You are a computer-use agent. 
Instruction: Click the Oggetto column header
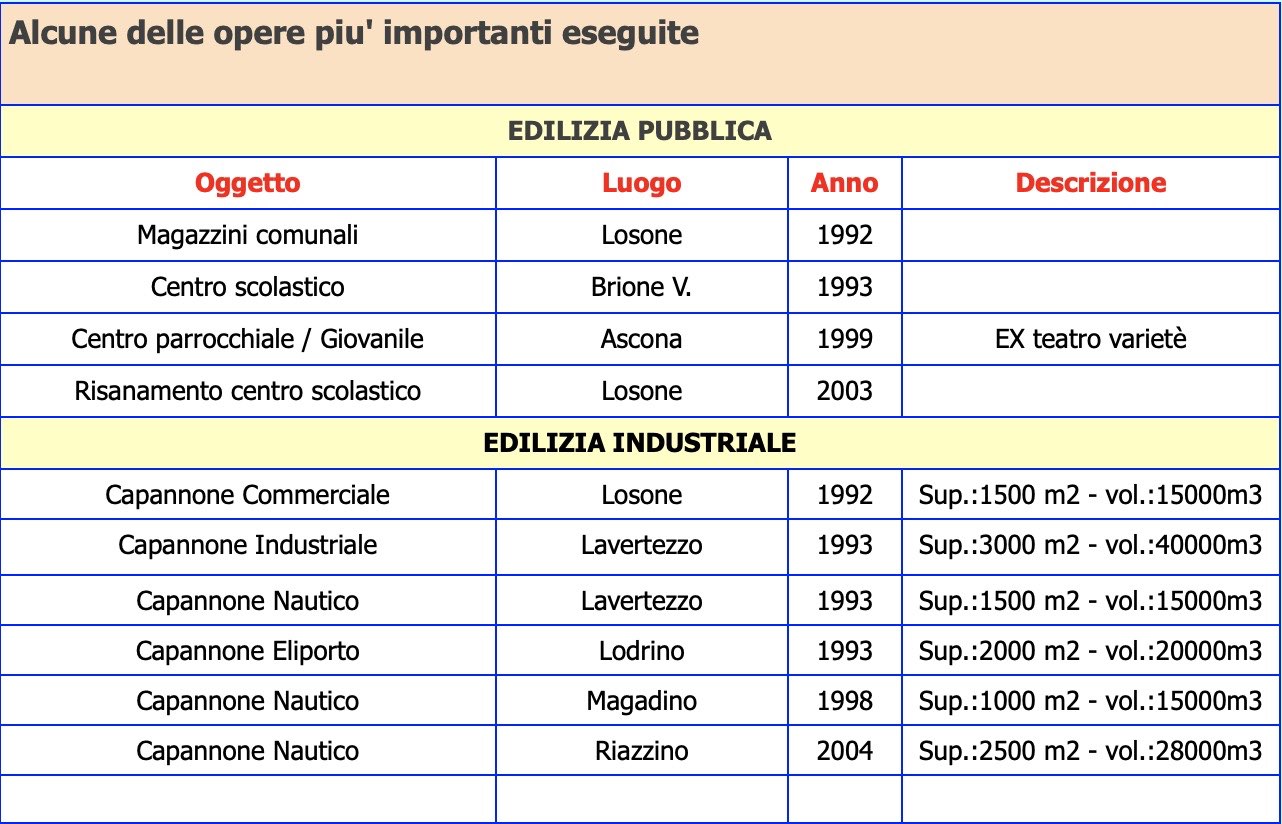coord(248,183)
